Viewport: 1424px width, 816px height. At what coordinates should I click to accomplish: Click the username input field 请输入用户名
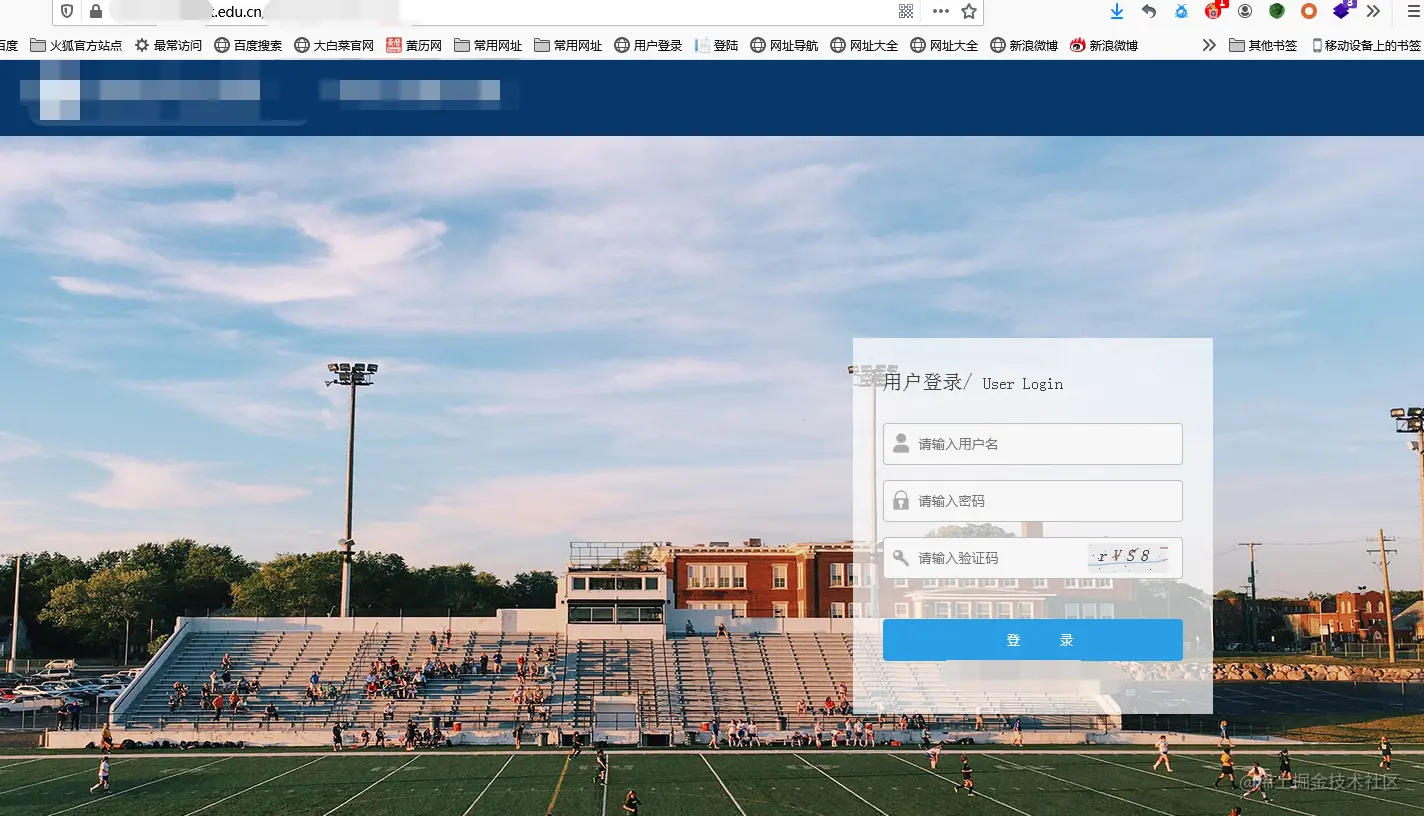(1032, 443)
